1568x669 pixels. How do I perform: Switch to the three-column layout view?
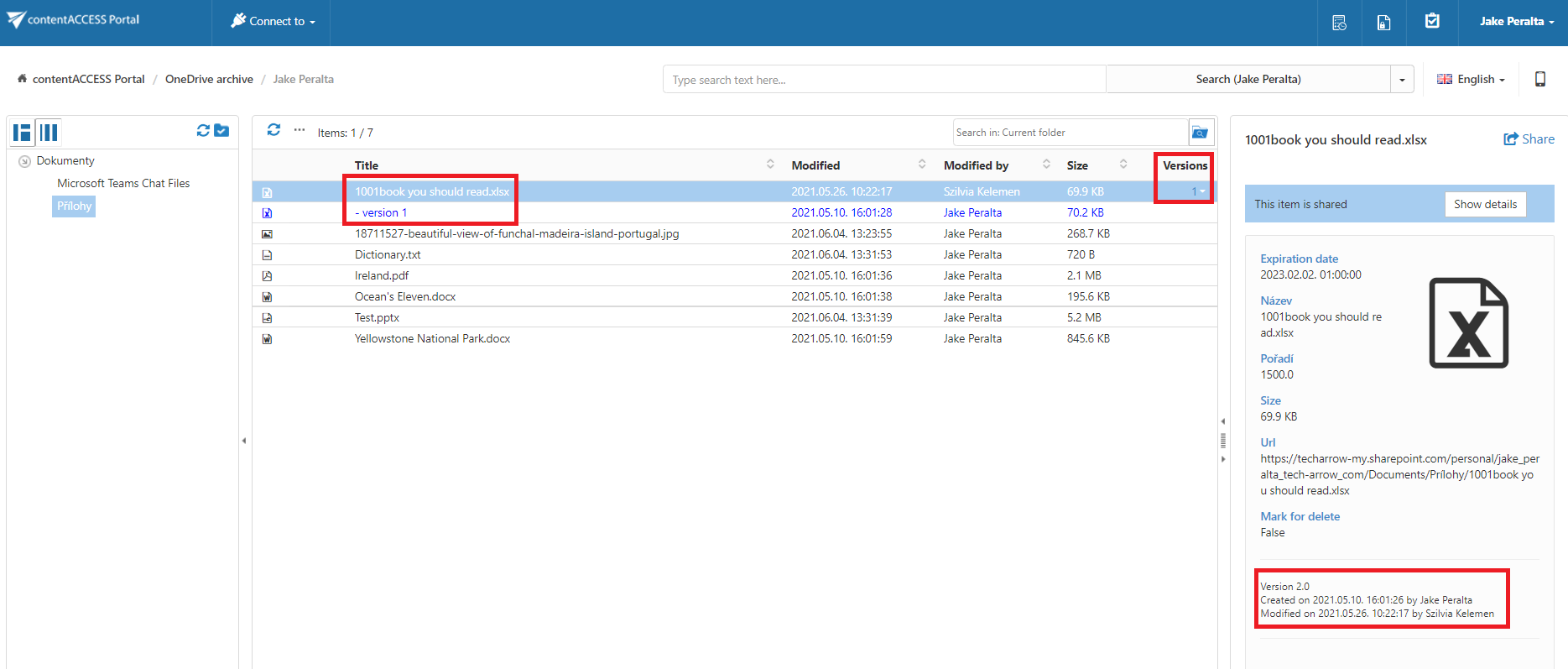(x=49, y=133)
